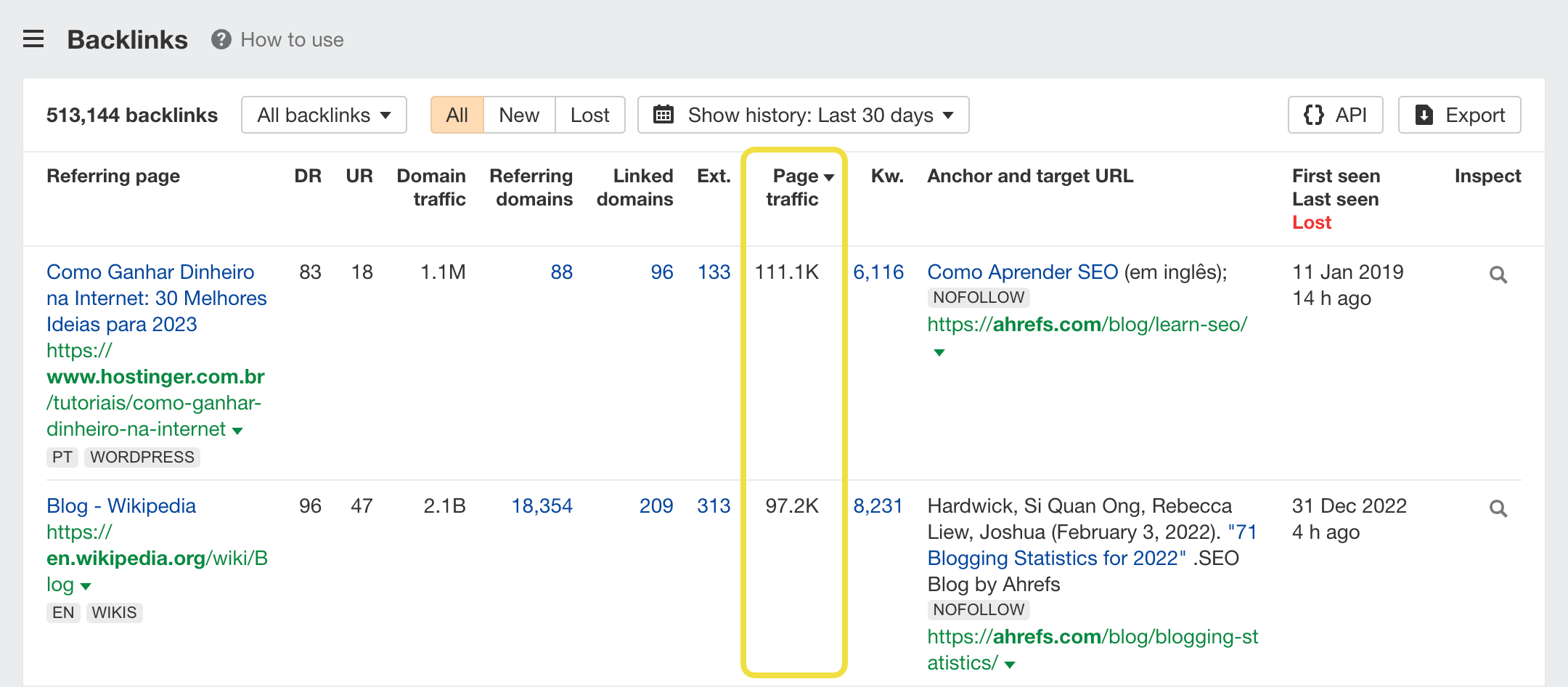This screenshot has width=1568, height=687.
Task: Click the Kw. column header
Action: pos(887,176)
